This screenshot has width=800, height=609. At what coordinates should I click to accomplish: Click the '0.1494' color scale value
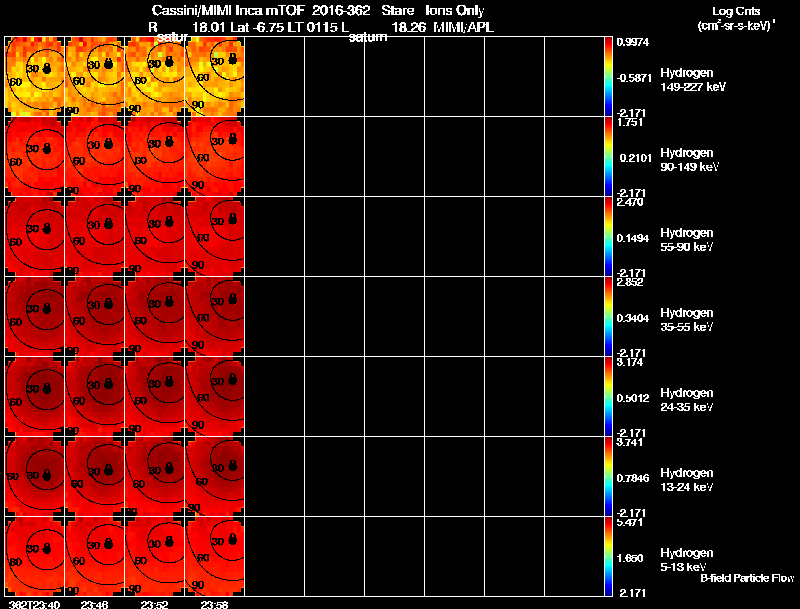pyautogui.click(x=633, y=238)
